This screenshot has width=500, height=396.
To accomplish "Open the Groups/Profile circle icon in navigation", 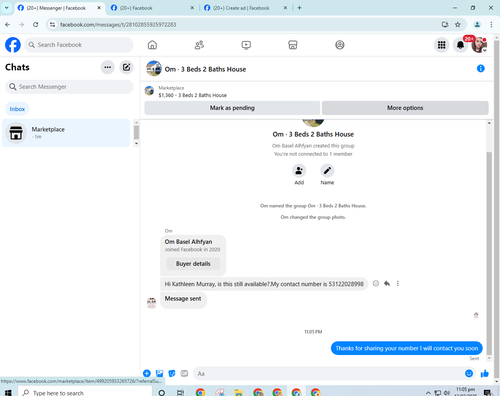I will point(340,45).
